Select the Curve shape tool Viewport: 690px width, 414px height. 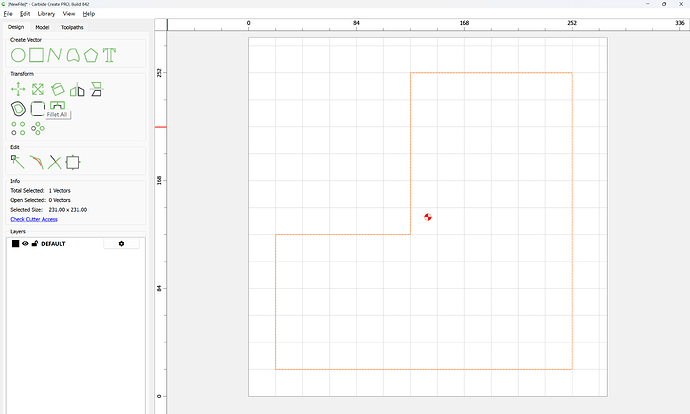pyautogui.click(x=73, y=55)
